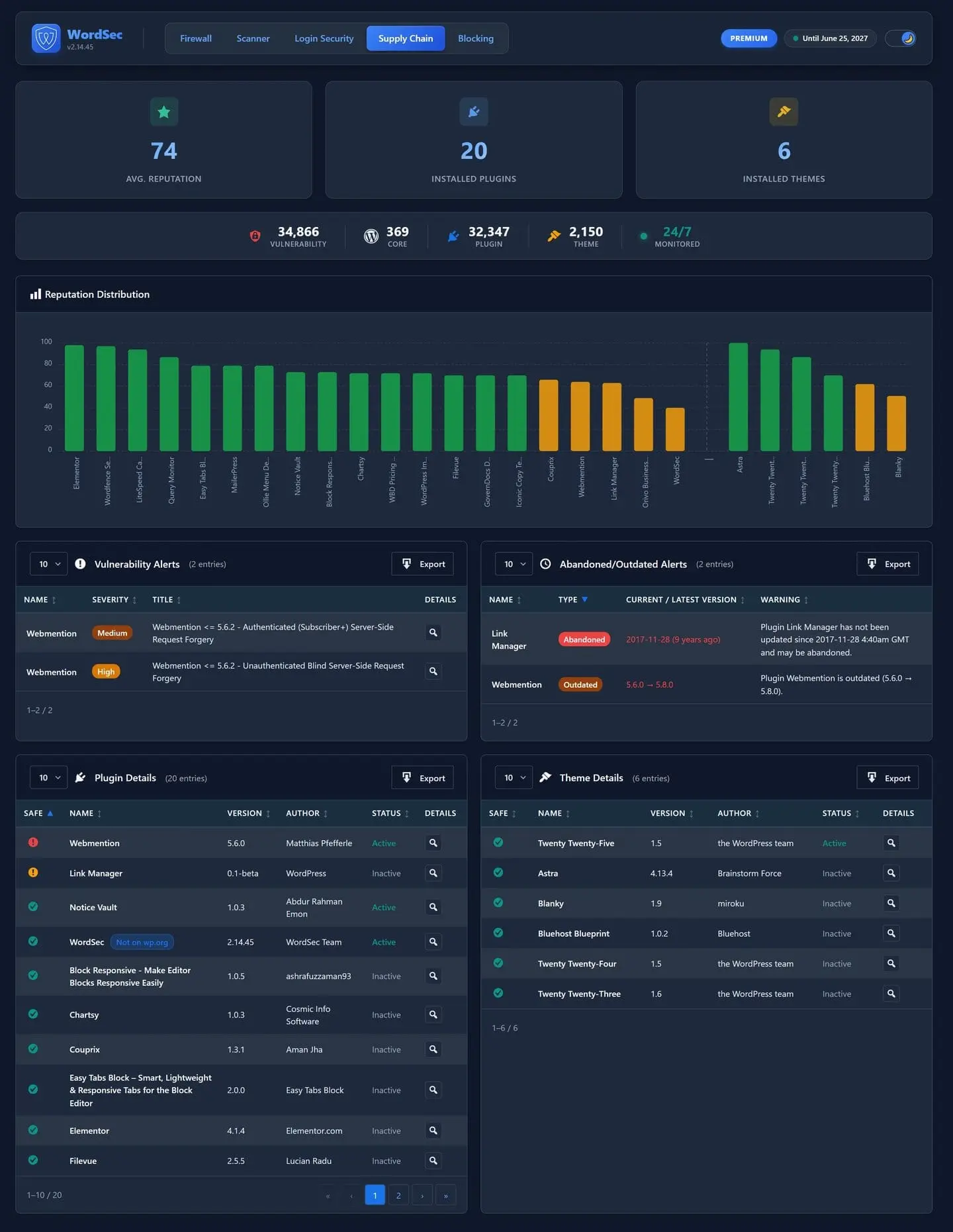The width and height of the screenshot is (953, 1232).
Task: View details of Filevue plugin
Action: click(x=433, y=1161)
